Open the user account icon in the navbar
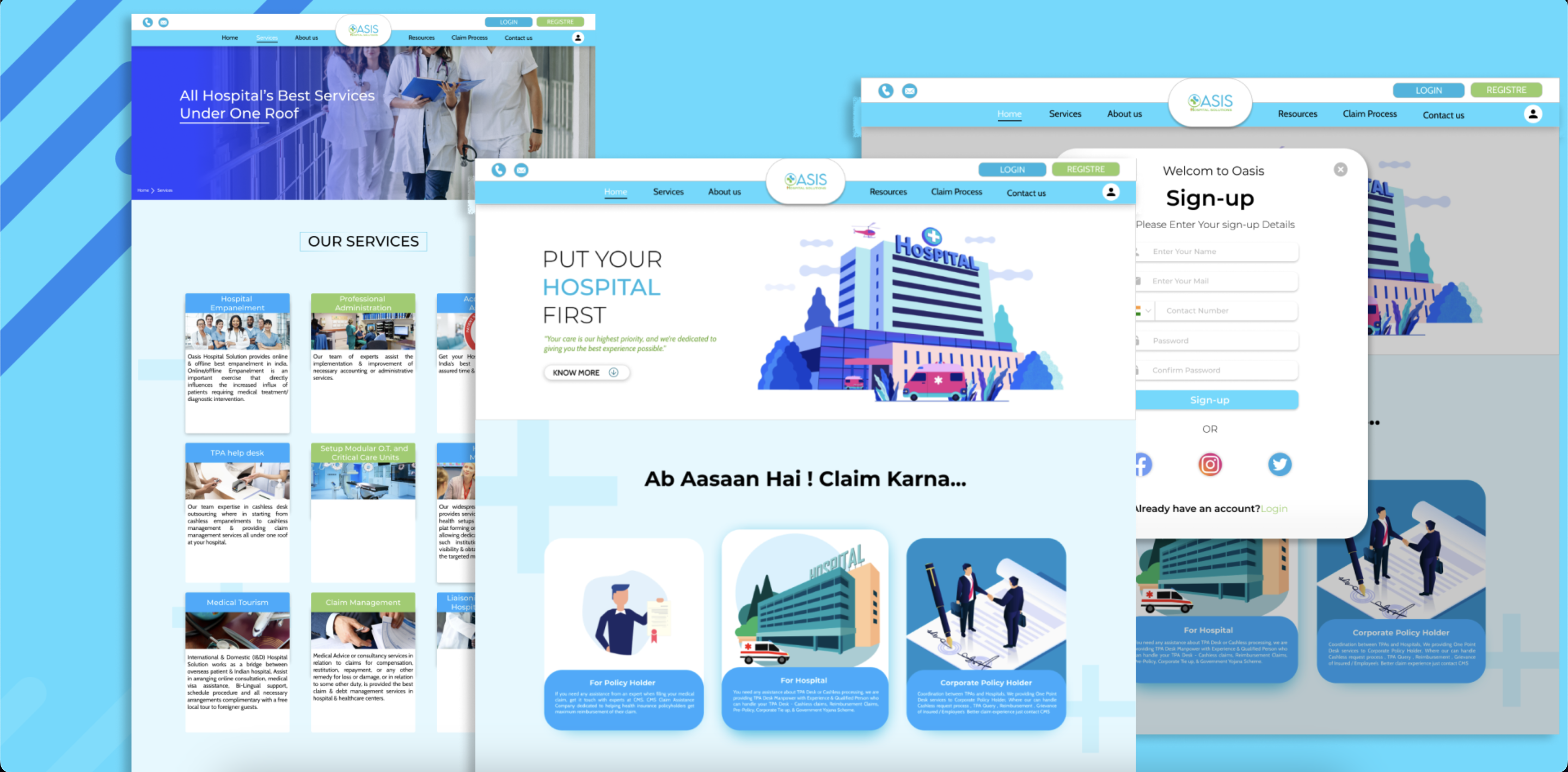 click(1111, 192)
